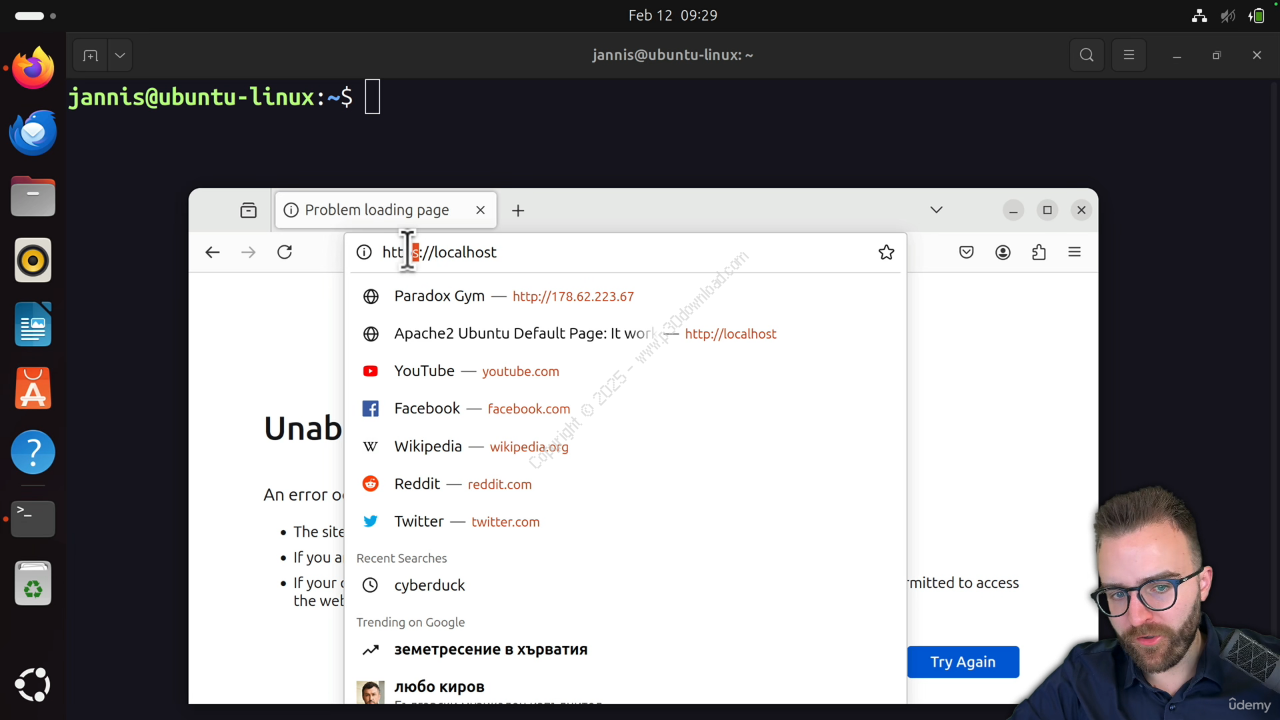
Task: Open the Ubuntu Software app icon
Action: pyautogui.click(x=33, y=389)
